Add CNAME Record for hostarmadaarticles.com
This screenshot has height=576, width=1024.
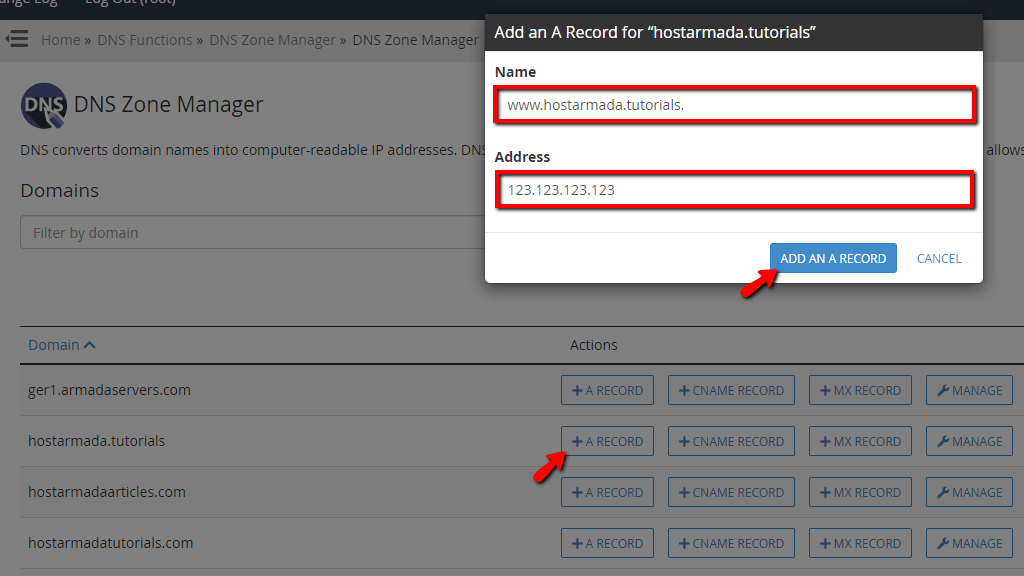(731, 492)
